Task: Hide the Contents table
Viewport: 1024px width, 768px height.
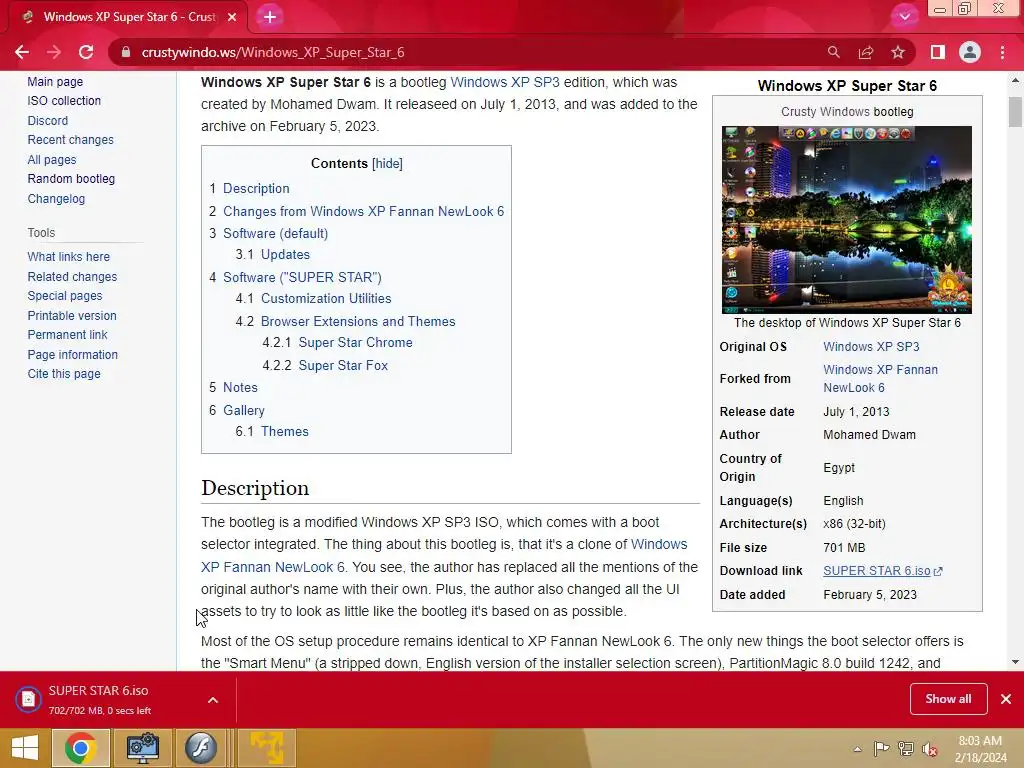Action: point(387,163)
